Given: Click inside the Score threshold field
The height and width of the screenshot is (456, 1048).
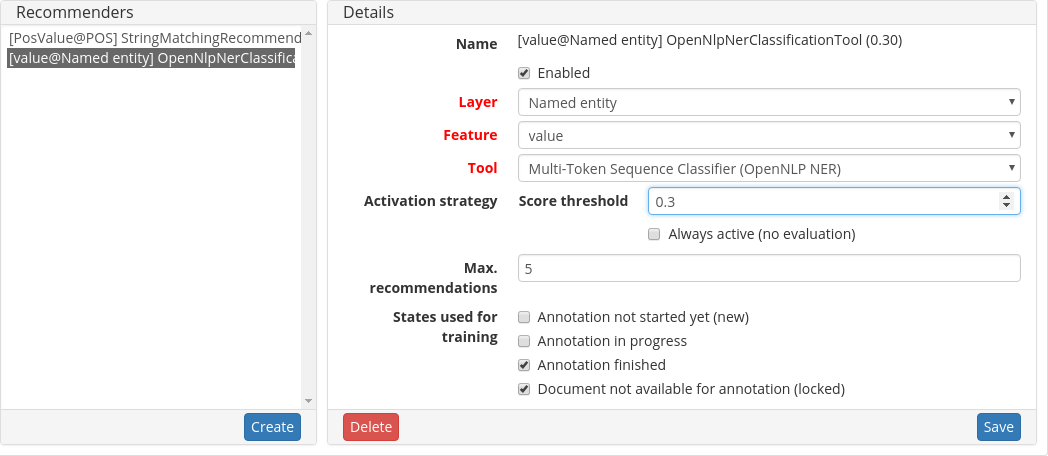Looking at the screenshot, I should pyautogui.click(x=820, y=201).
